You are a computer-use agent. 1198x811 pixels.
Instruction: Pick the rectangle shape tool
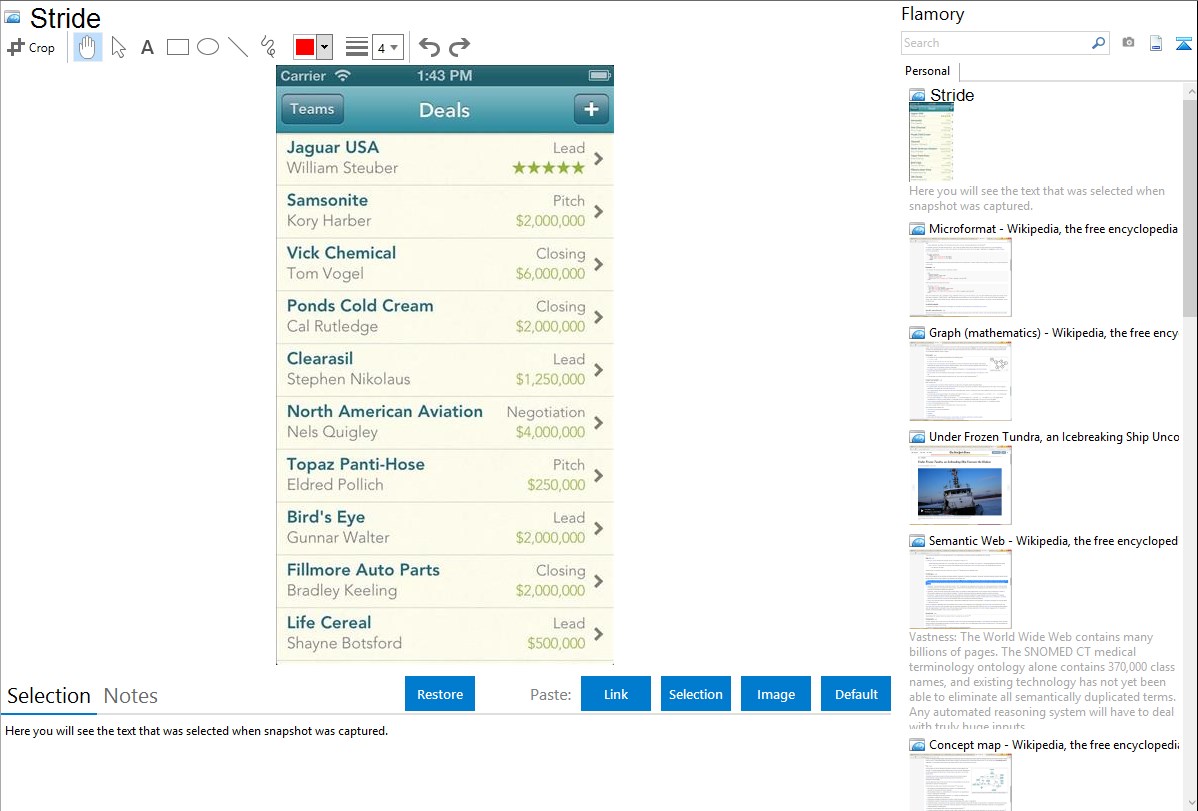(177, 47)
